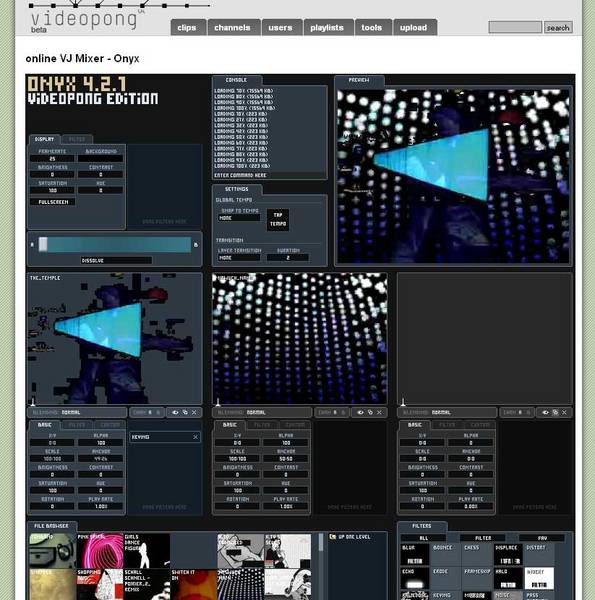This screenshot has height=600, width=595.
Task: Click the Tap Tempo button
Action: (x=278, y=220)
